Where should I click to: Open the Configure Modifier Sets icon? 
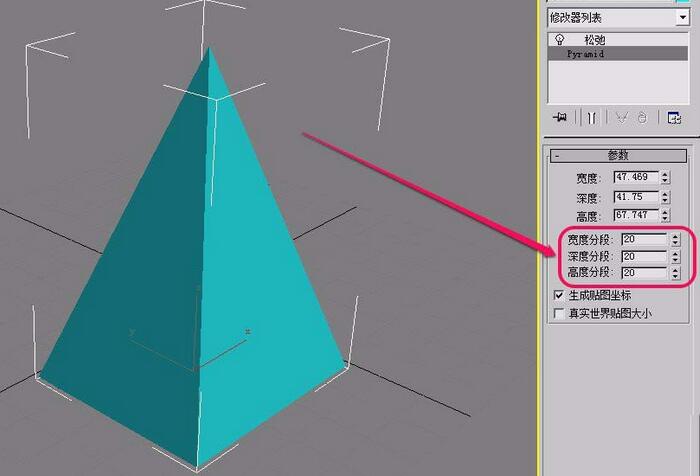[674, 118]
